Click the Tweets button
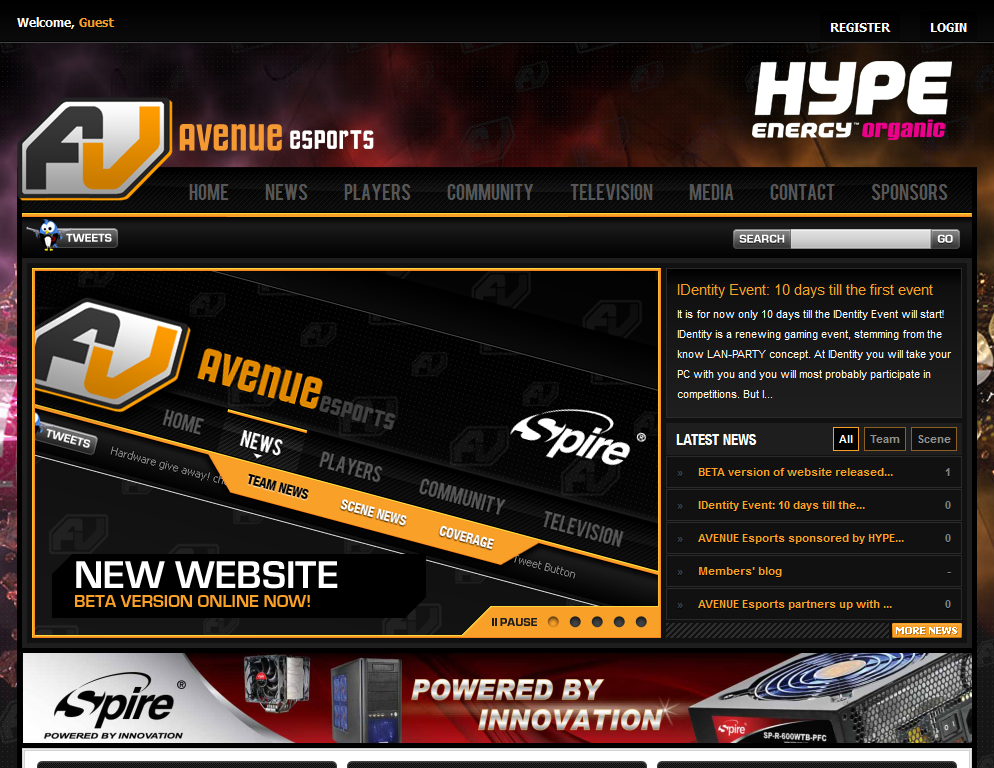This screenshot has height=768, width=994. (88, 238)
